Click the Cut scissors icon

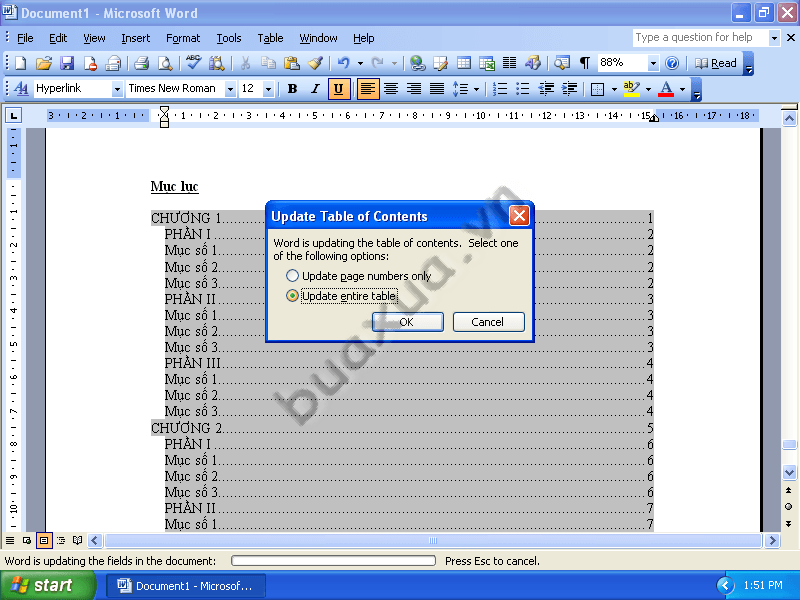tap(245, 63)
